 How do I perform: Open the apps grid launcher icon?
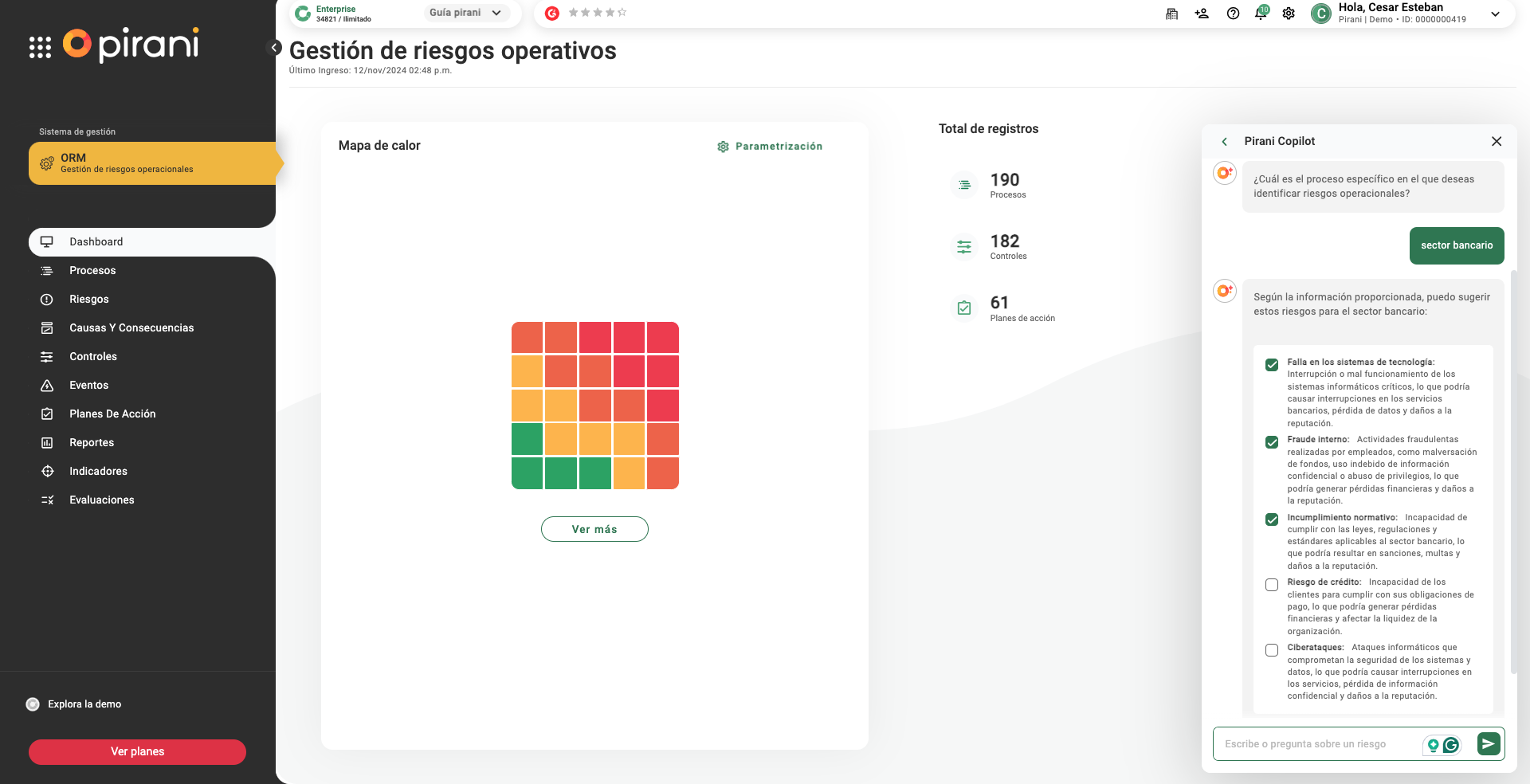(x=40, y=48)
